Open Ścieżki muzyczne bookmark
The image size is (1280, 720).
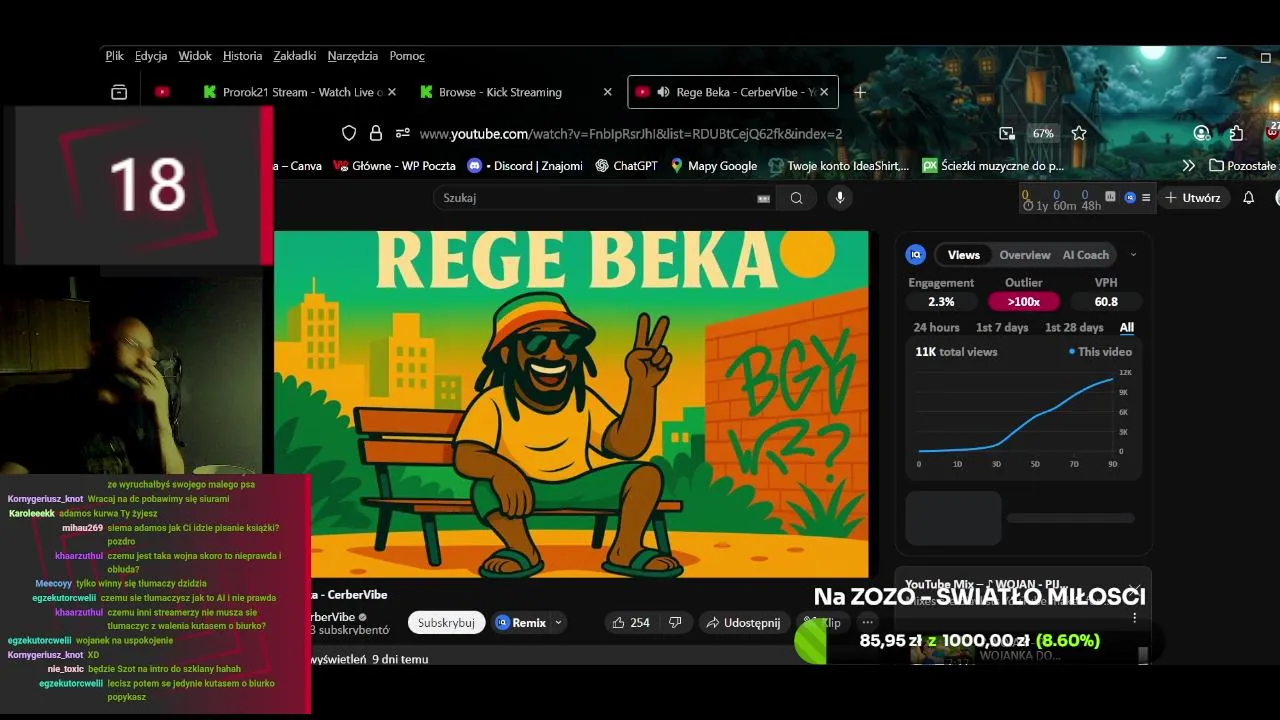(x=993, y=166)
